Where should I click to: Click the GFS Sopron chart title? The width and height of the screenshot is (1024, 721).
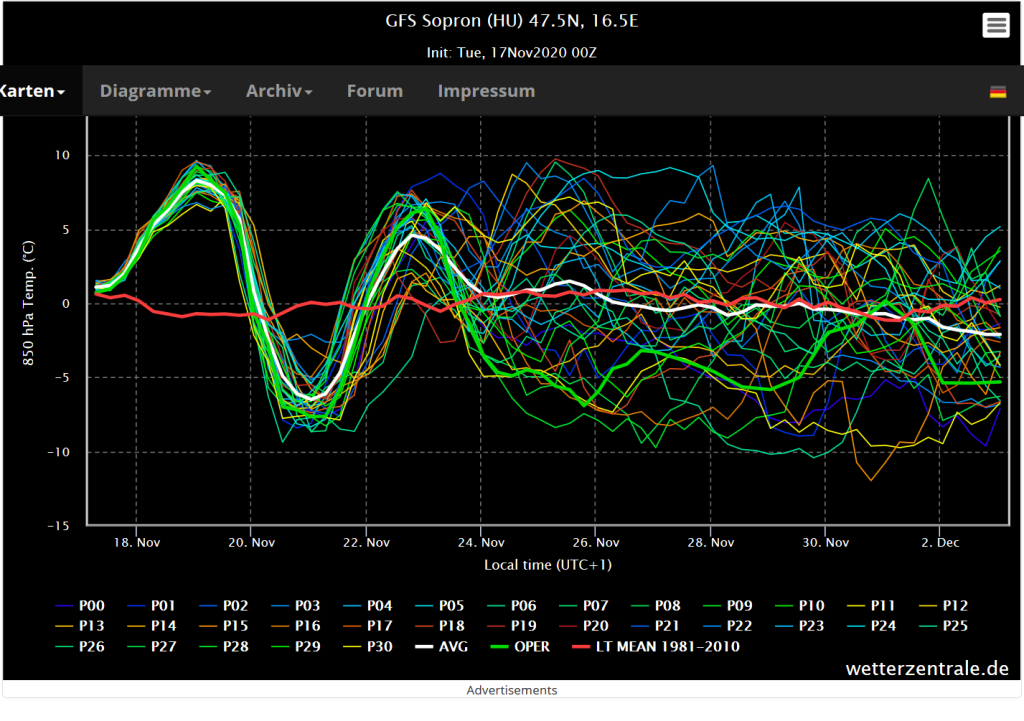pyautogui.click(x=511, y=21)
